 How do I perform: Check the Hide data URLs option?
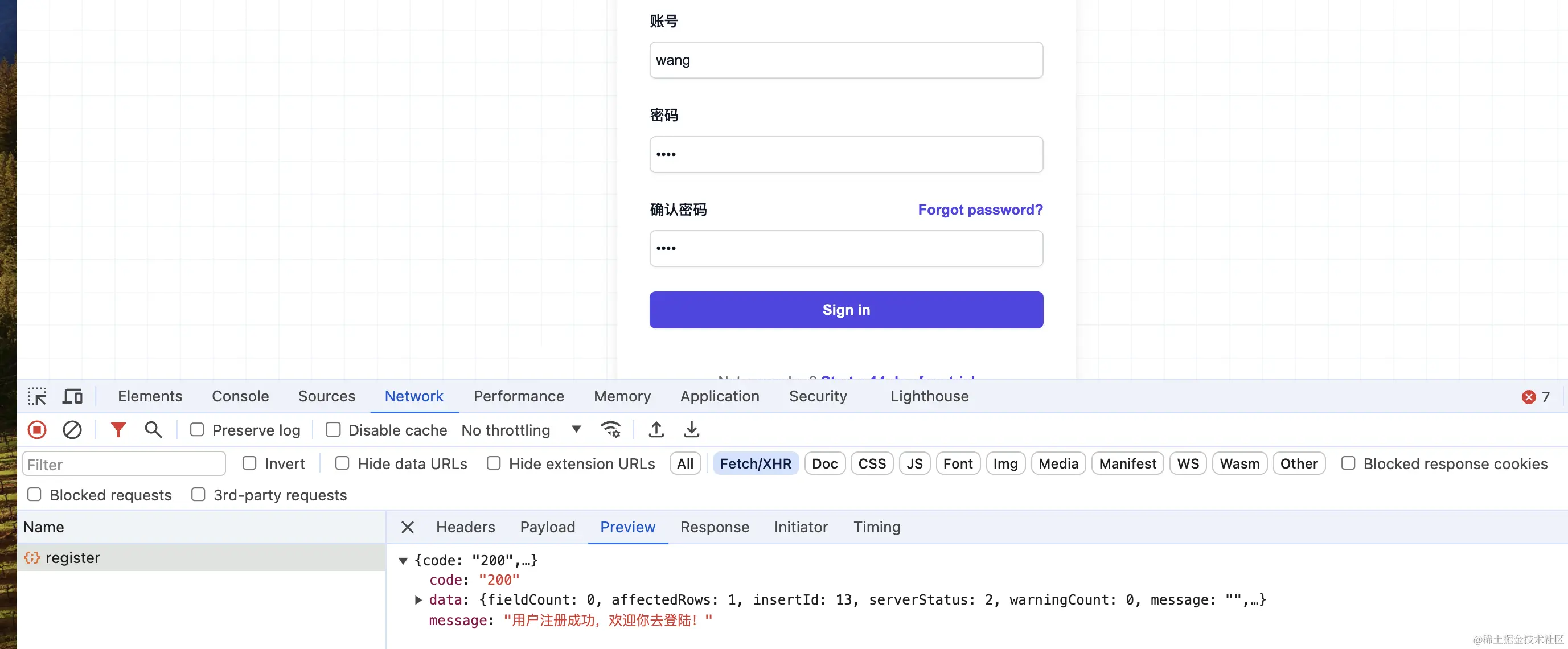[x=343, y=464]
